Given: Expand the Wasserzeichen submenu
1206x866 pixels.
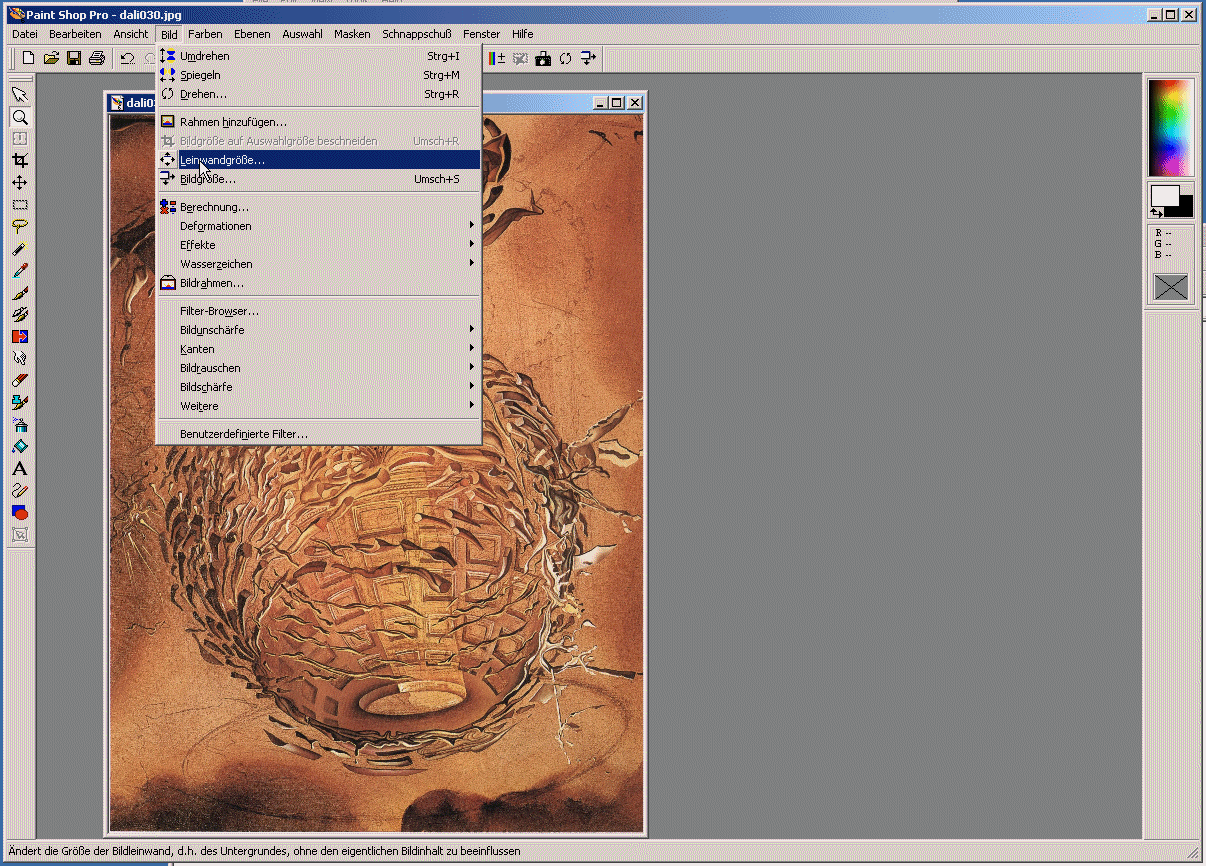Looking at the screenshot, I should coord(319,264).
